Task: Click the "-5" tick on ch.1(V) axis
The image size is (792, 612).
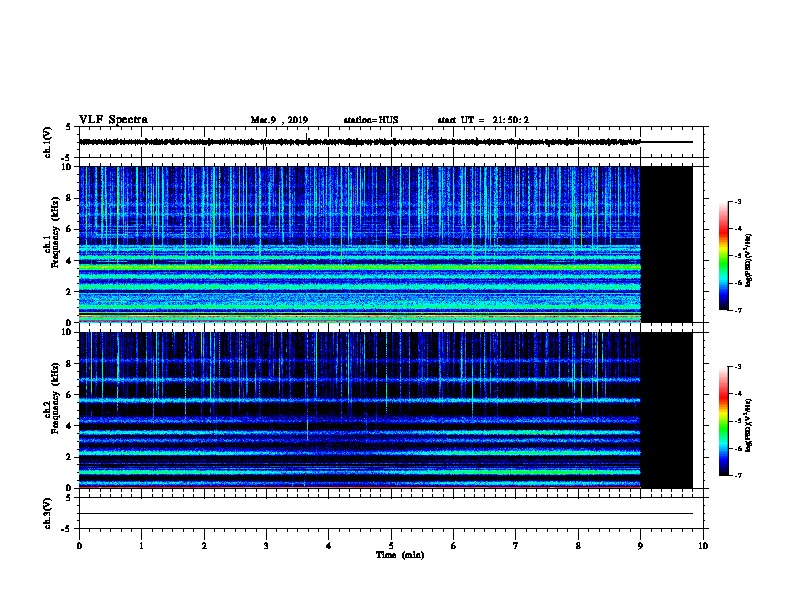Action: [x=67, y=158]
